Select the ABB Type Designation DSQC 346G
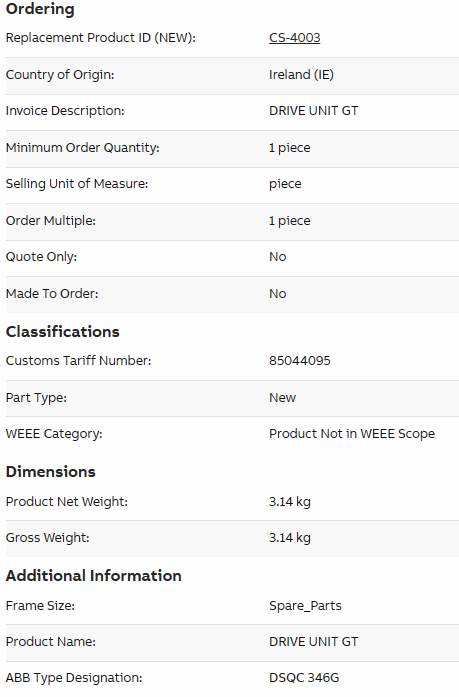Screen dimensions: 459x697 coord(304,678)
